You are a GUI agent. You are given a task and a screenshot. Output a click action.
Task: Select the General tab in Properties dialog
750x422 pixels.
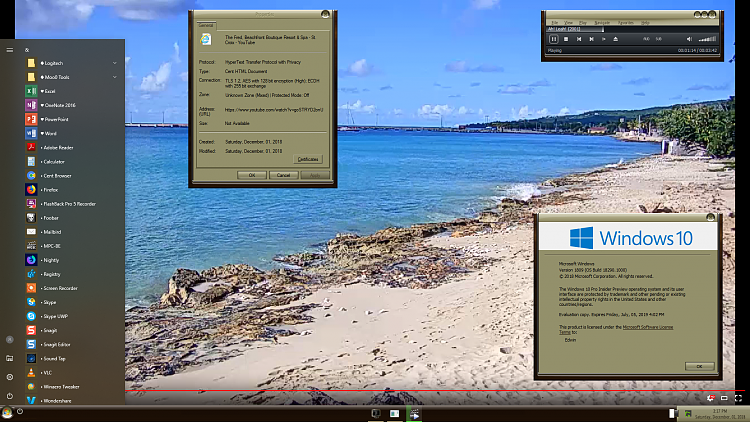(x=206, y=25)
